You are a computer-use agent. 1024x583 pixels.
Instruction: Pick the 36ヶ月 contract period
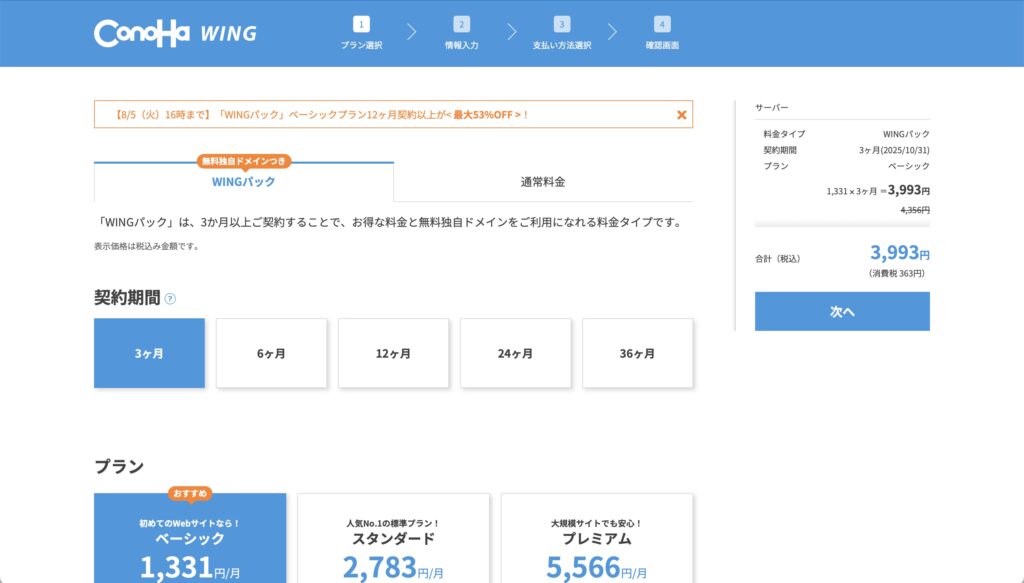point(637,353)
